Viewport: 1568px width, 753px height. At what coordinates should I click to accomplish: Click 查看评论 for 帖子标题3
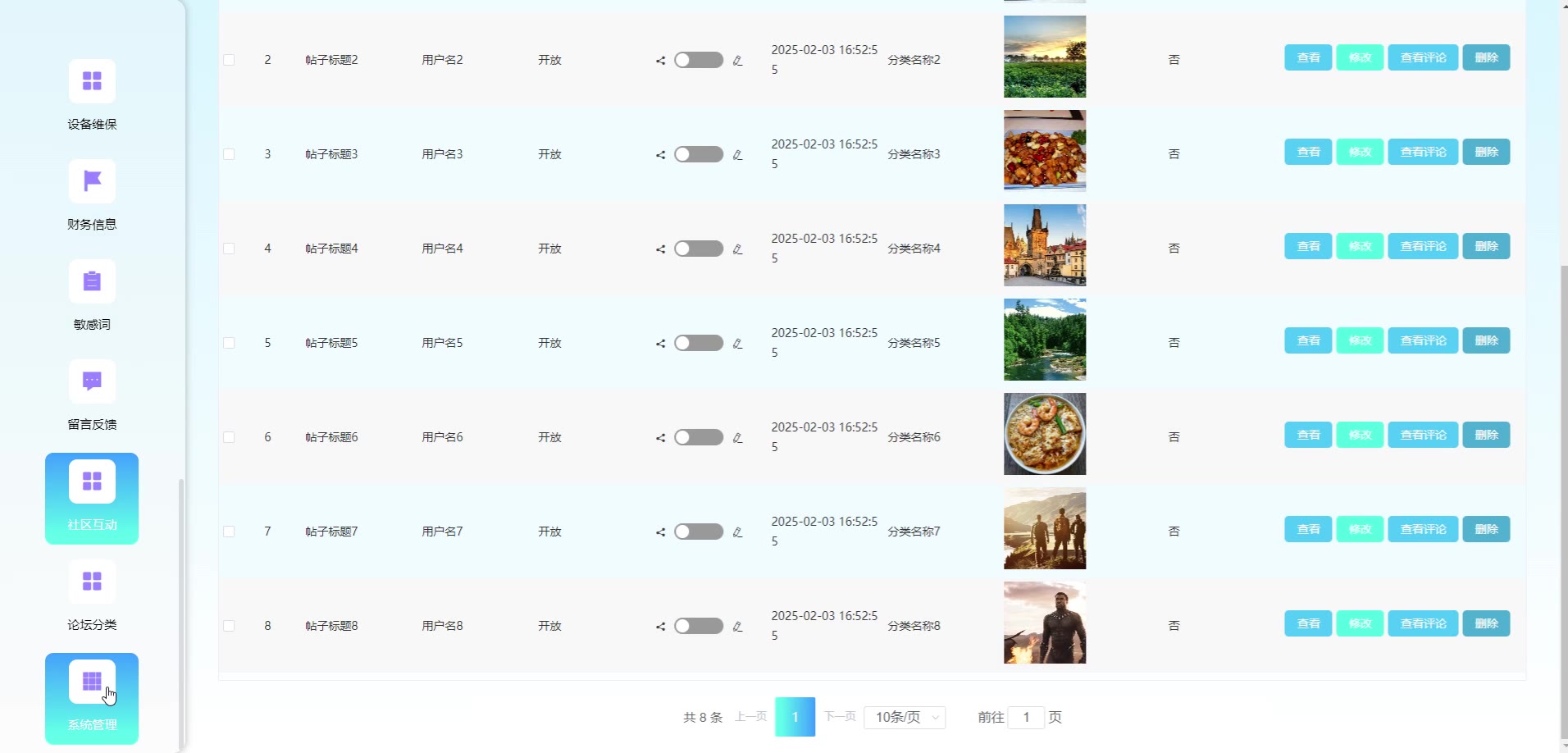[x=1422, y=152]
